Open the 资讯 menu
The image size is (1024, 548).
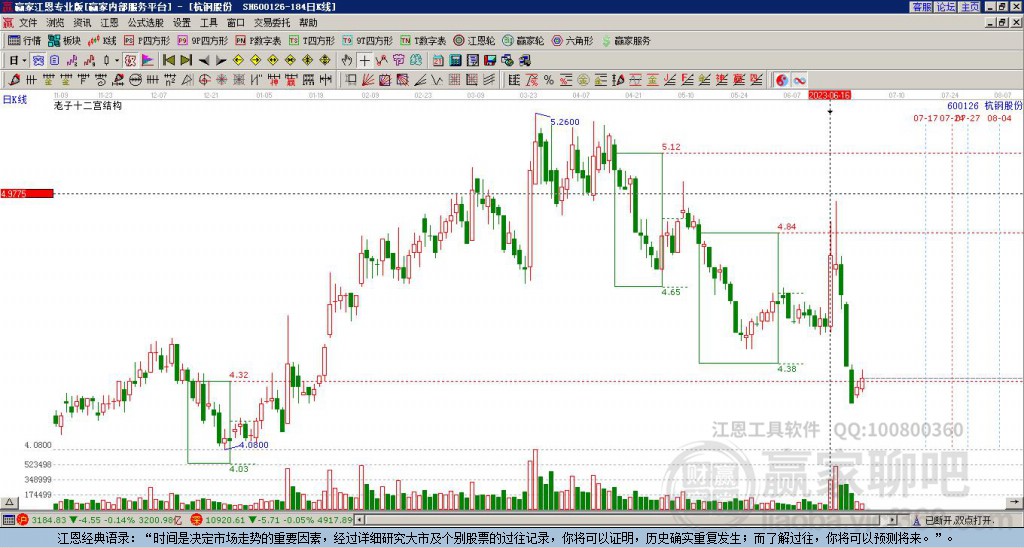point(82,23)
